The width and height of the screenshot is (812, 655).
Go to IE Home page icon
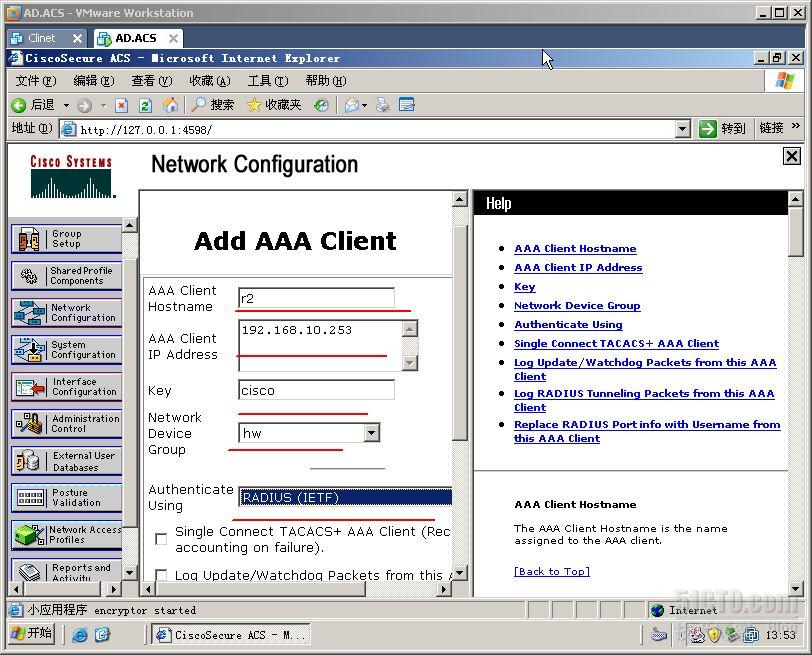(x=170, y=105)
